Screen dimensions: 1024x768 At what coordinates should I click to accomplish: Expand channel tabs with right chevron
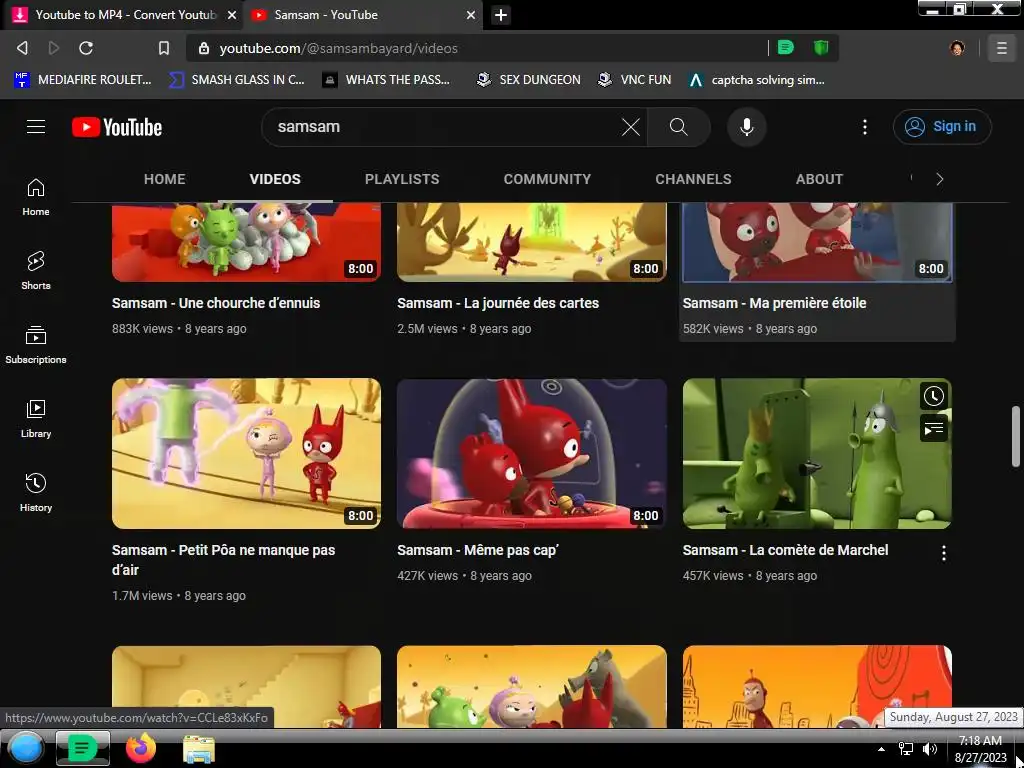click(939, 179)
